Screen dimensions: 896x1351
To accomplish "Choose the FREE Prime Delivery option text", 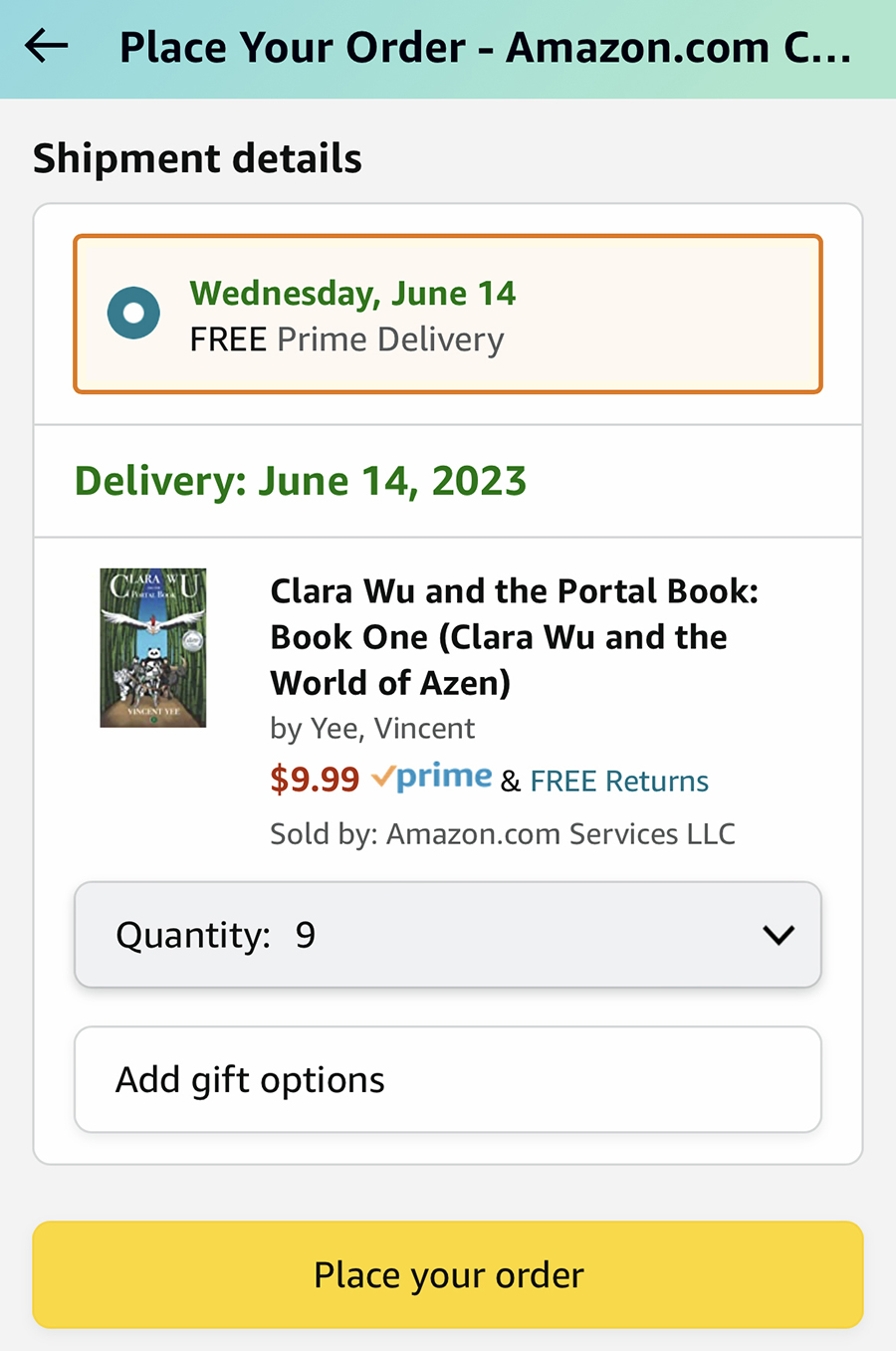I will tap(346, 339).
